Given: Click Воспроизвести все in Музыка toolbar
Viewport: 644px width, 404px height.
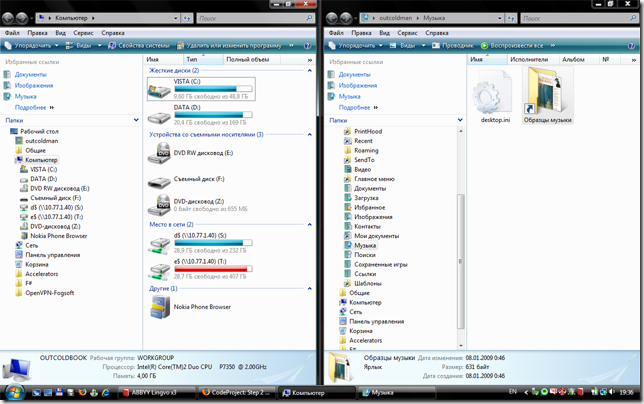Looking at the screenshot, I should coord(512,46).
